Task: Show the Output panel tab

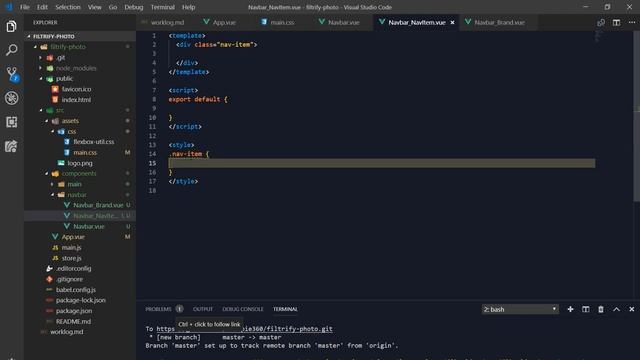Action: [x=202, y=309]
